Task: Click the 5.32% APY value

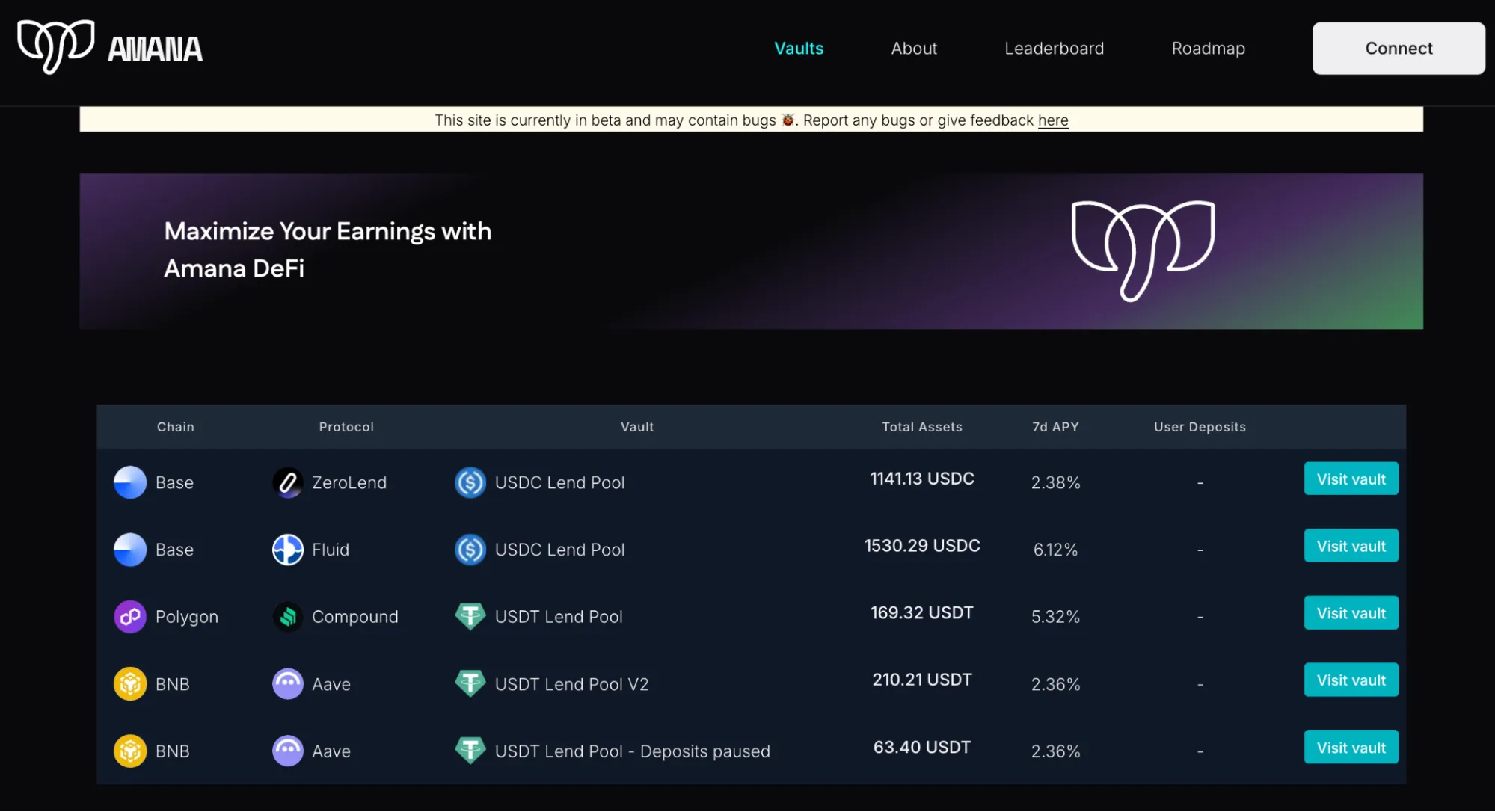Action: pos(1055,618)
